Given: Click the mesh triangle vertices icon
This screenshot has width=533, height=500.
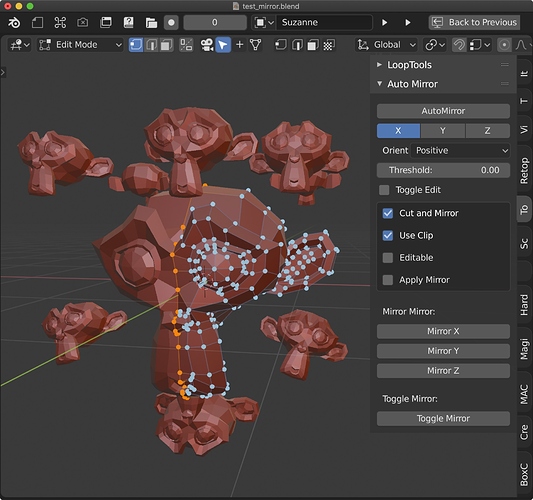Looking at the screenshot, I should (256, 45).
